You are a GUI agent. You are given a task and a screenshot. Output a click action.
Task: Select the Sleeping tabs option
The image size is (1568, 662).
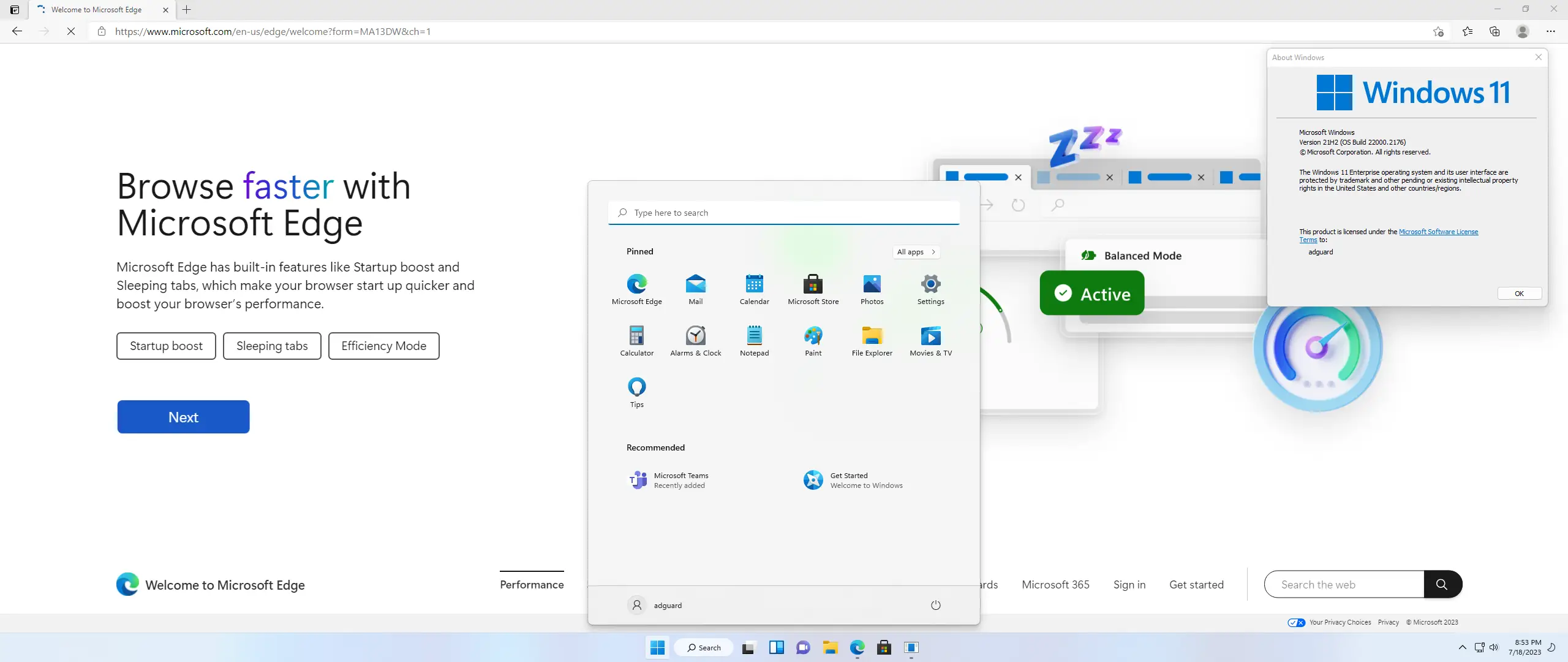click(x=272, y=346)
